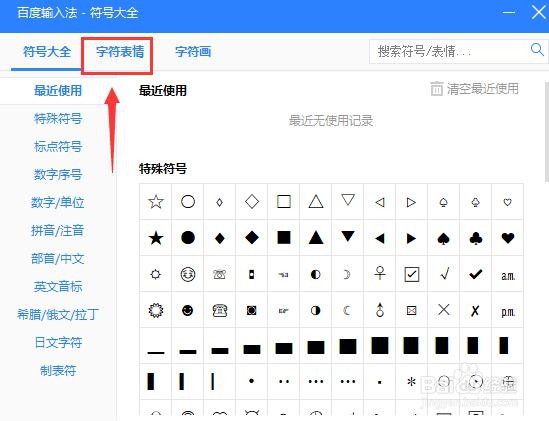This screenshot has width=549, height=421.
Task: Insert the solid right-pointing triangle symbol
Action: tap(411, 239)
